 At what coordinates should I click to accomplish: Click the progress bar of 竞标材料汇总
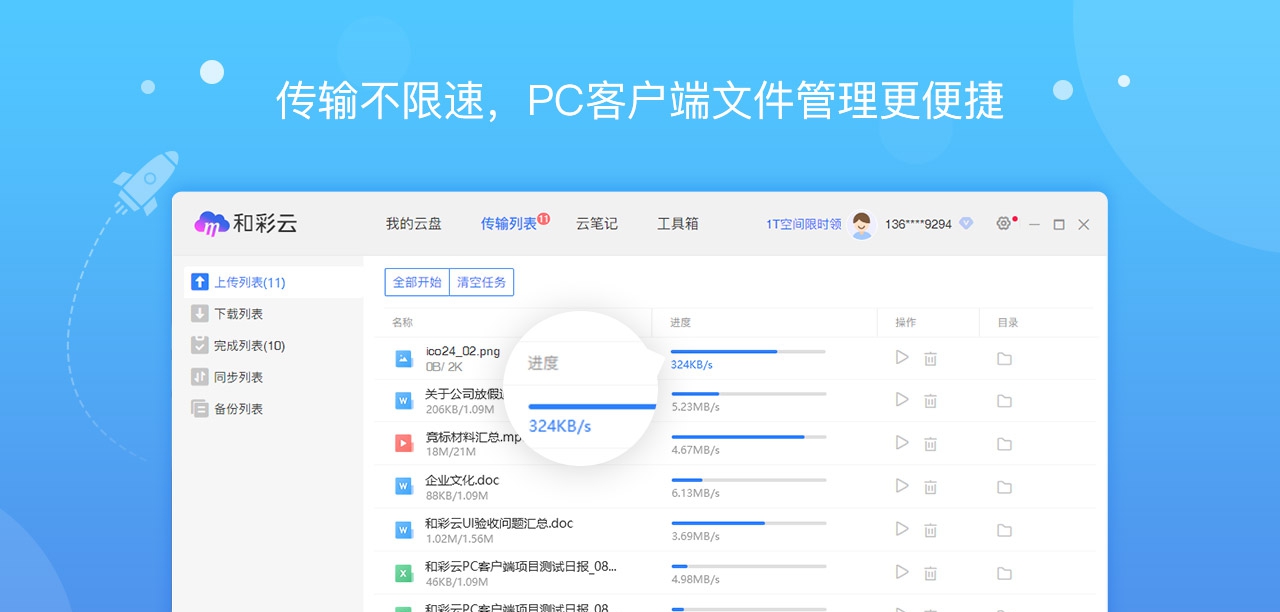748,437
